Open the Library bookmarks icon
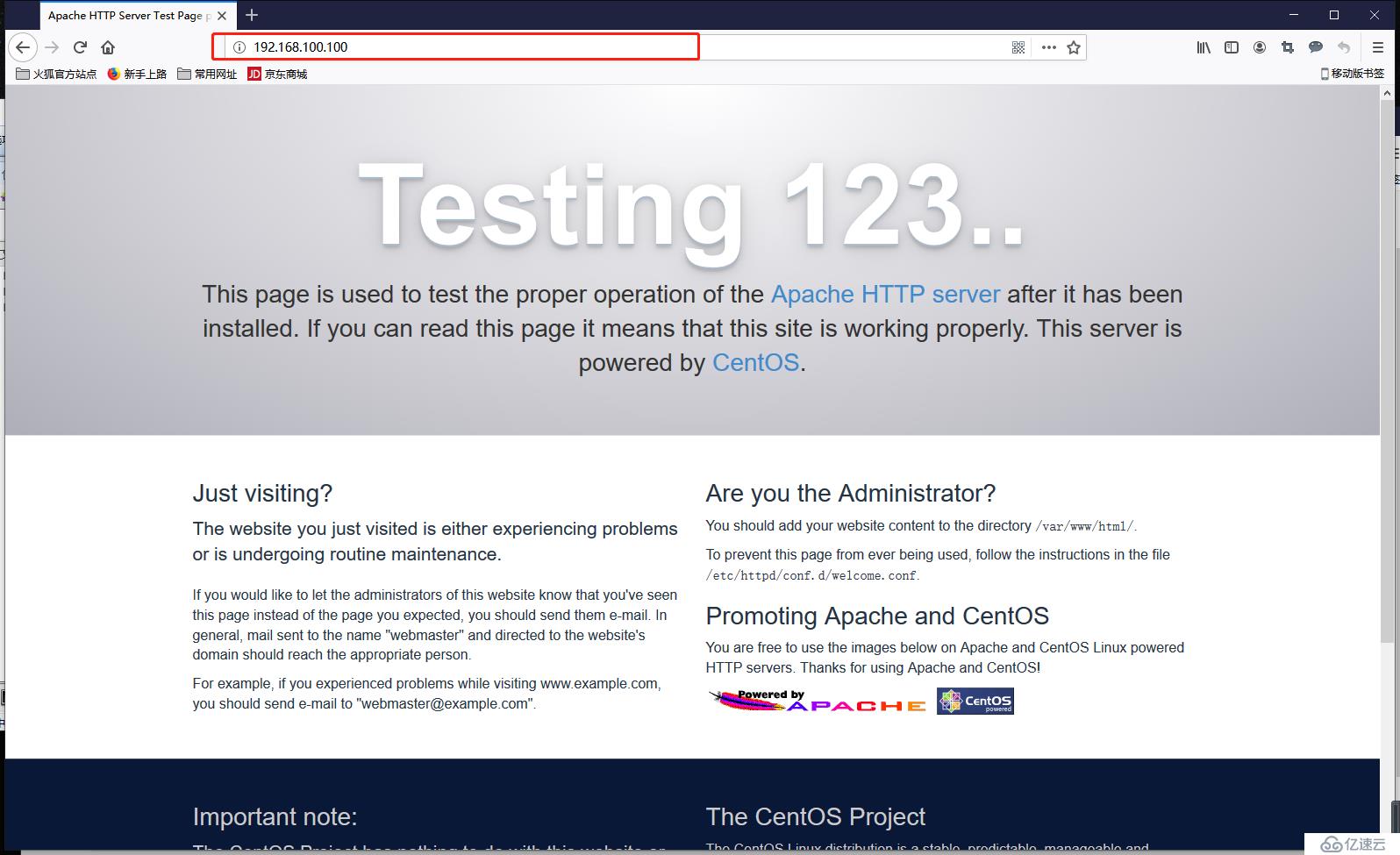The image size is (1400, 855). click(1204, 47)
